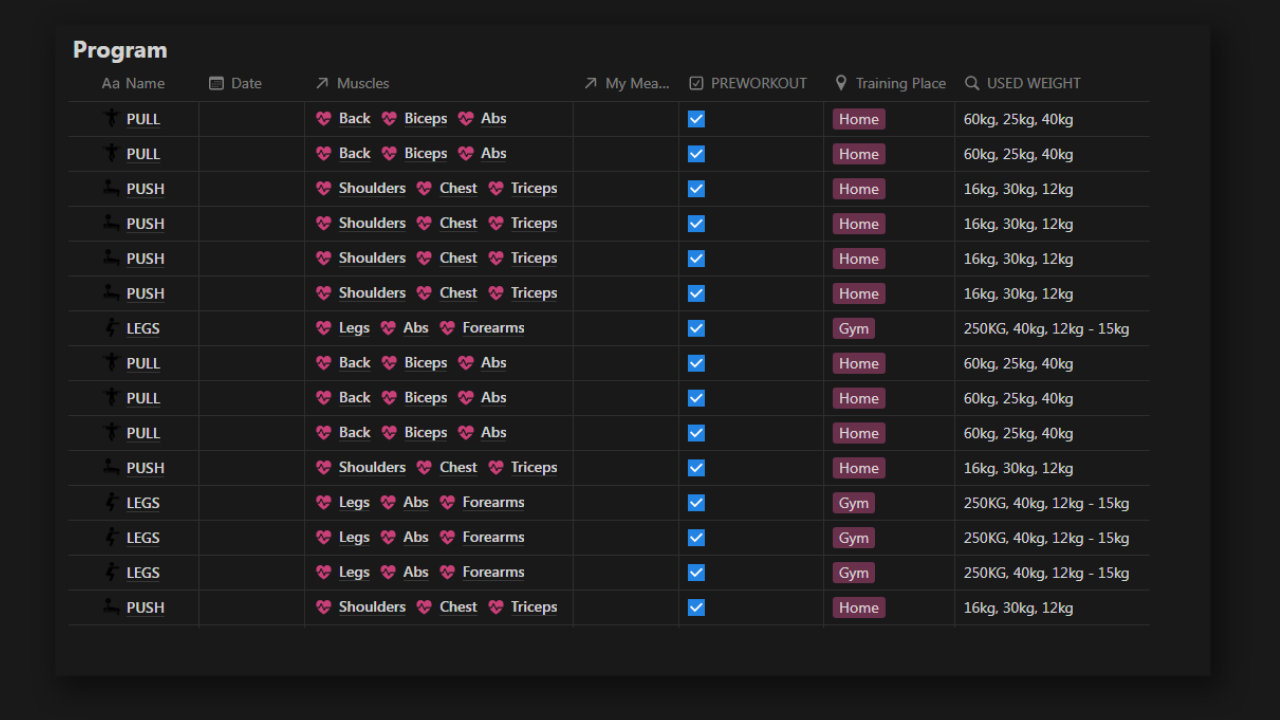This screenshot has width=1280, height=720.
Task: Click the arrow icon in Muscles column header
Action: (x=322, y=83)
